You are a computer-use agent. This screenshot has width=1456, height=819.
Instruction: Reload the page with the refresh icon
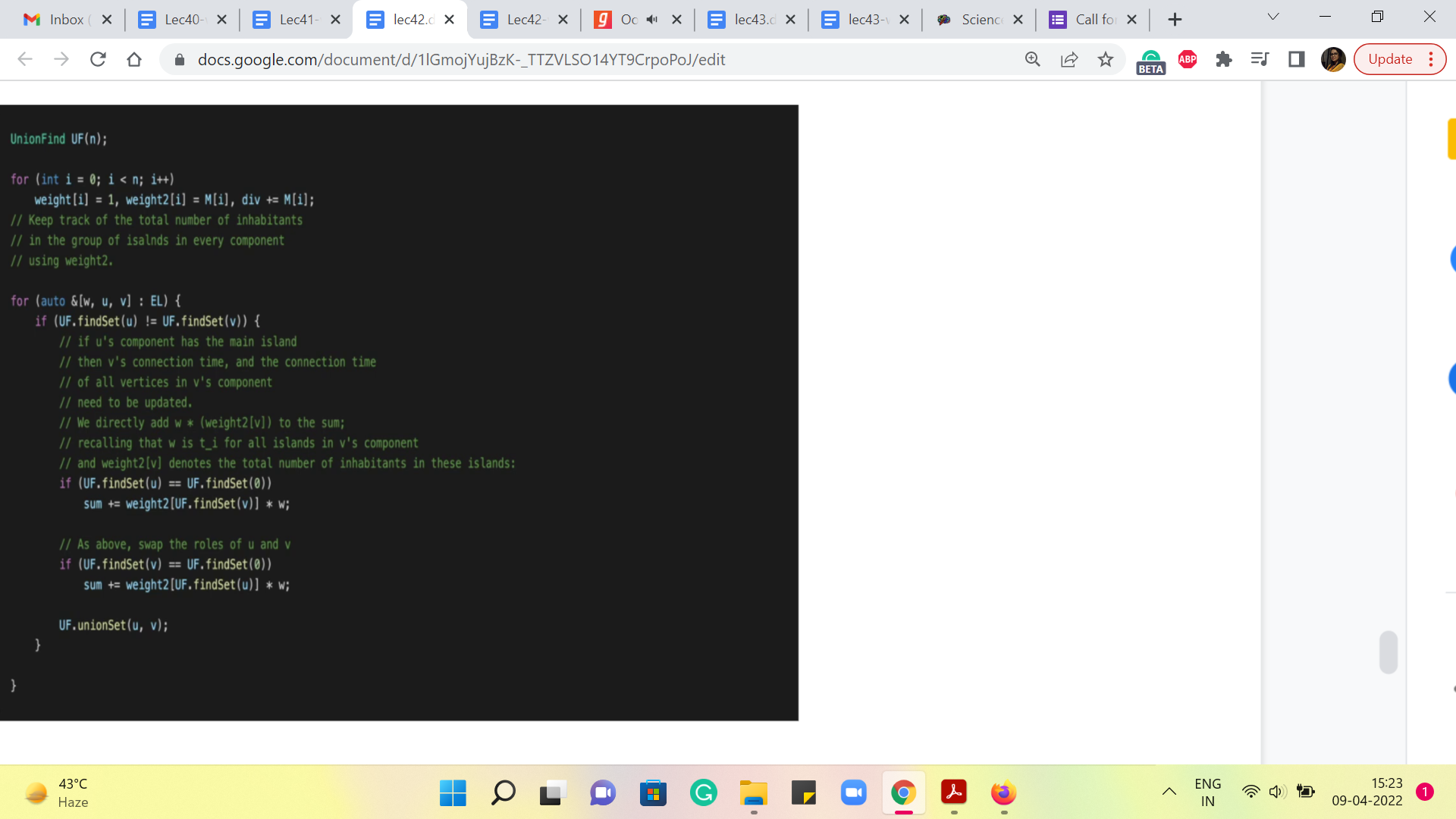(x=98, y=59)
